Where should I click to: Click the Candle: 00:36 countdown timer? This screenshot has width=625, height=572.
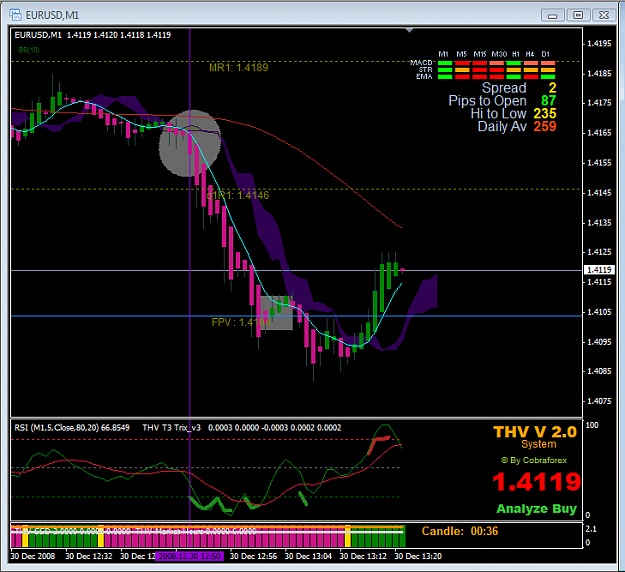coord(460,531)
